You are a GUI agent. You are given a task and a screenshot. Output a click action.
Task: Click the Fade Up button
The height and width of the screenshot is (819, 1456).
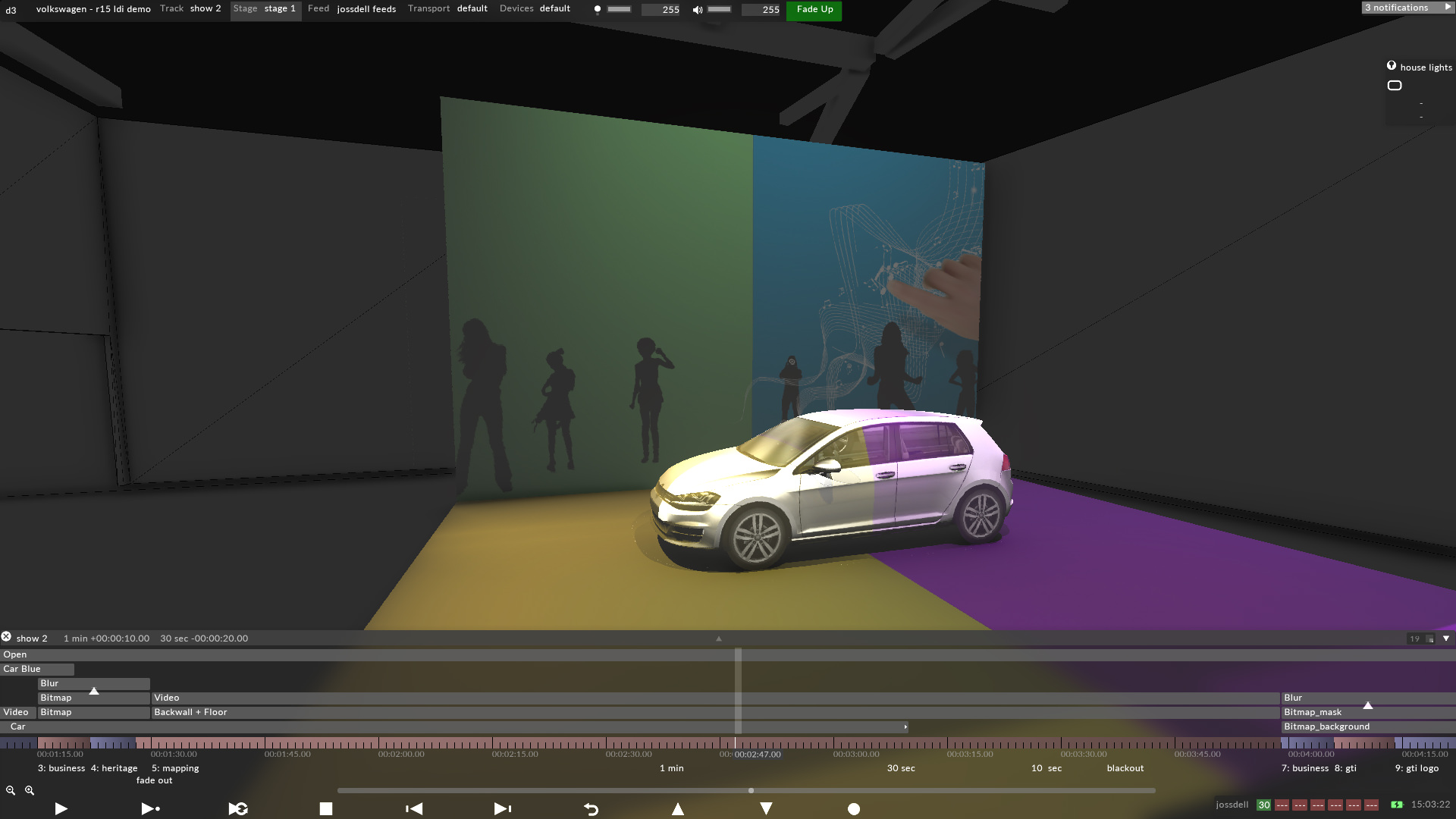coord(814,10)
